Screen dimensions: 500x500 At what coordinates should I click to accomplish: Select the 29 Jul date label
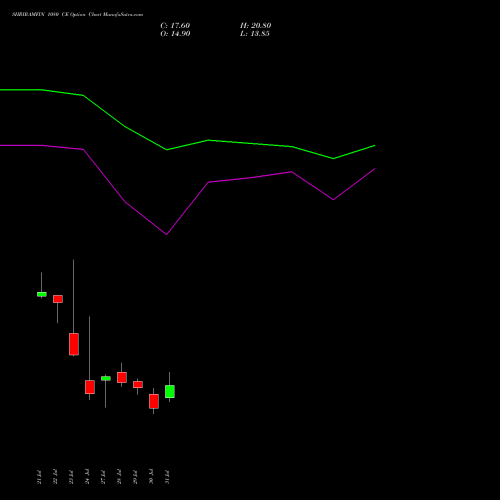tap(135, 477)
